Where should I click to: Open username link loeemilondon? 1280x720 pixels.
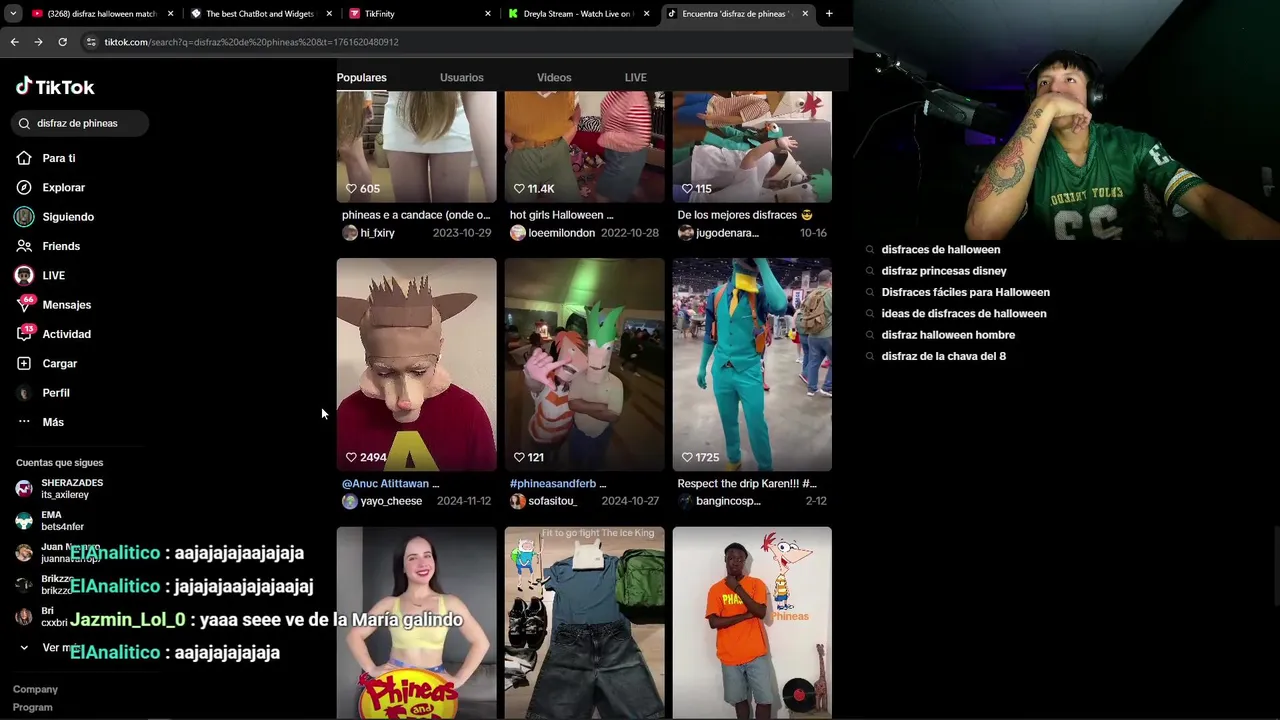(x=561, y=233)
